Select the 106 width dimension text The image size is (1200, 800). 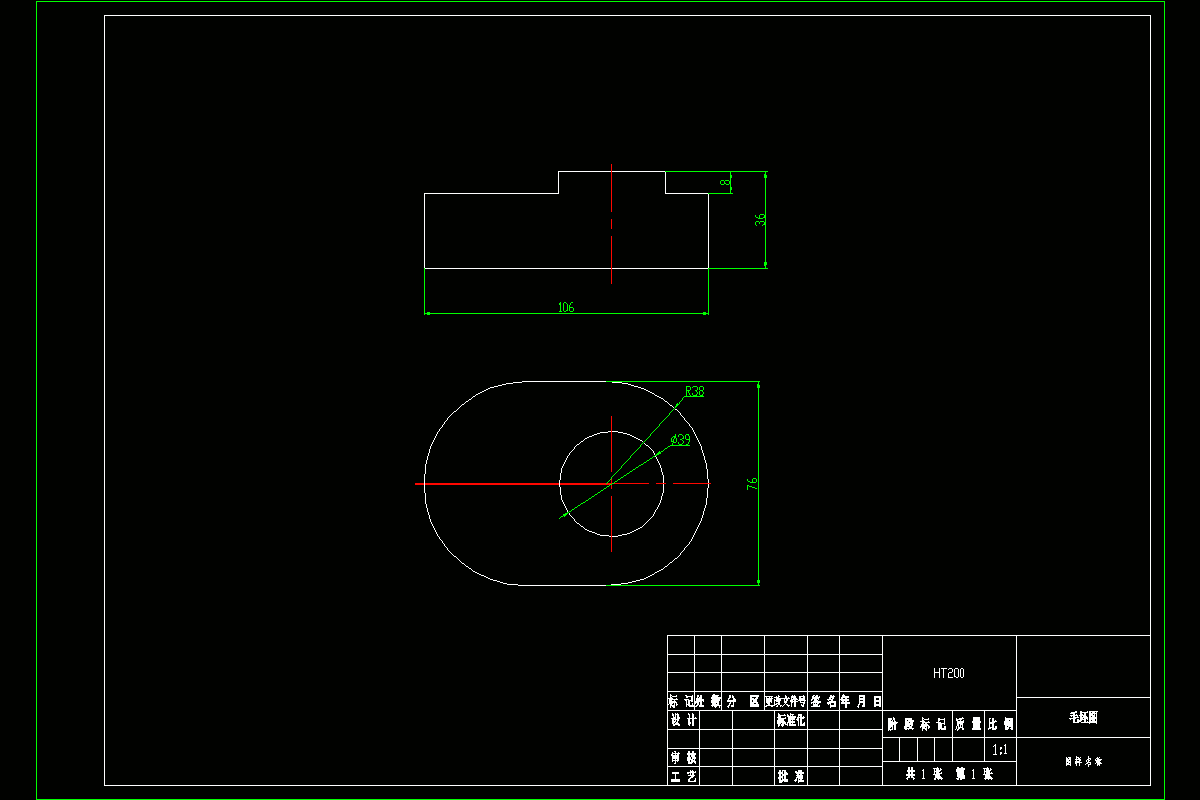pos(566,307)
